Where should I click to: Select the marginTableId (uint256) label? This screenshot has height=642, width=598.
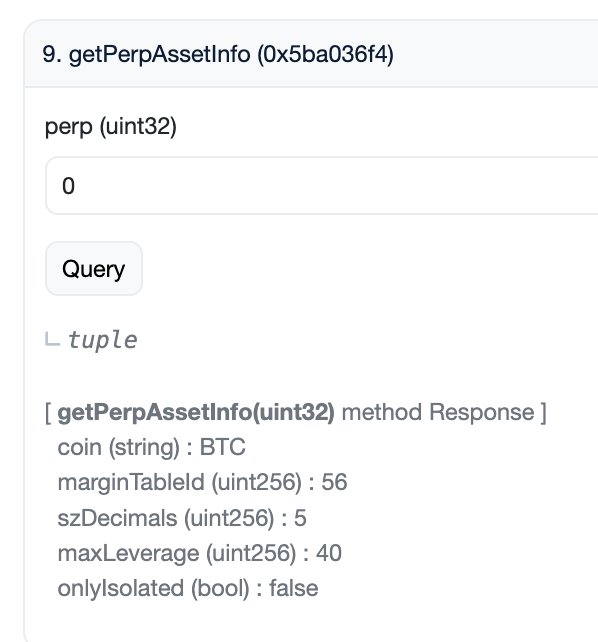tap(180, 482)
